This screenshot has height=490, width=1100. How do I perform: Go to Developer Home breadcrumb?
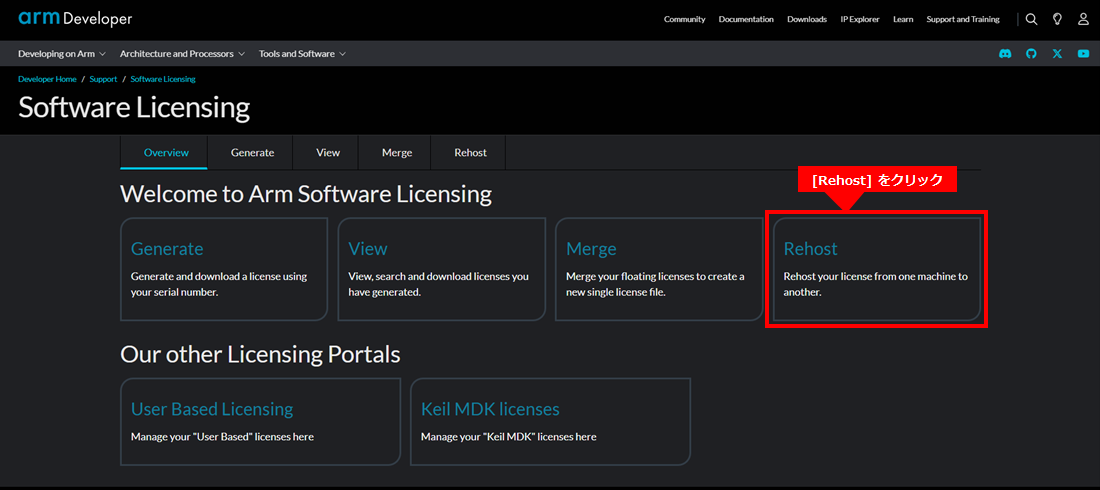[x=47, y=79]
